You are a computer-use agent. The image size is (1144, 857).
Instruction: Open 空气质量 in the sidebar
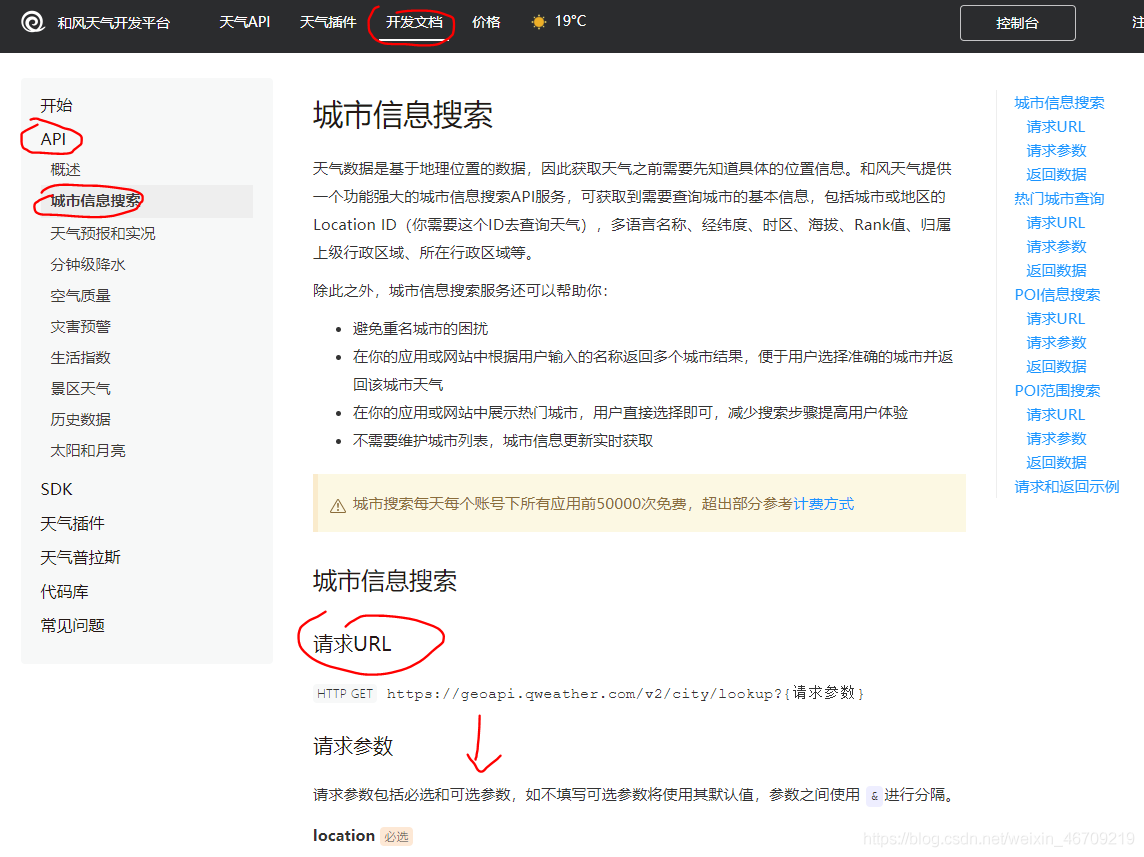pos(80,295)
